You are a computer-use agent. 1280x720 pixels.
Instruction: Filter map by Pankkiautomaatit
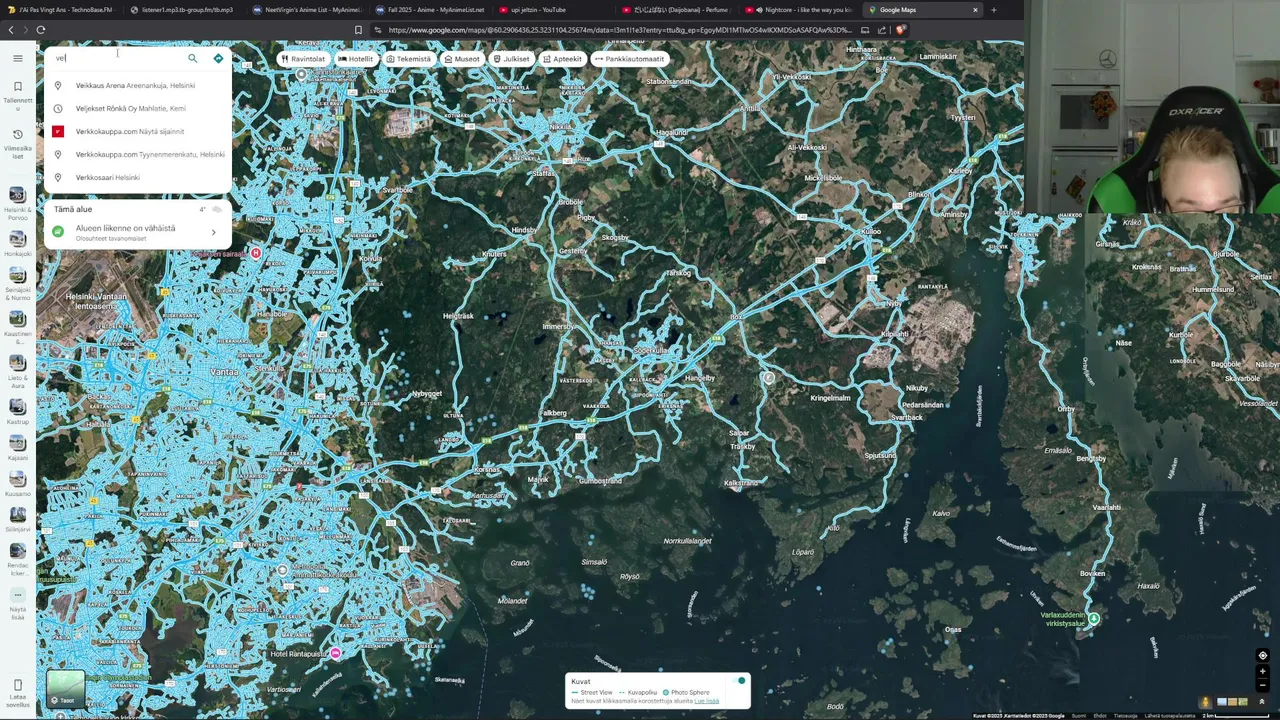629,59
